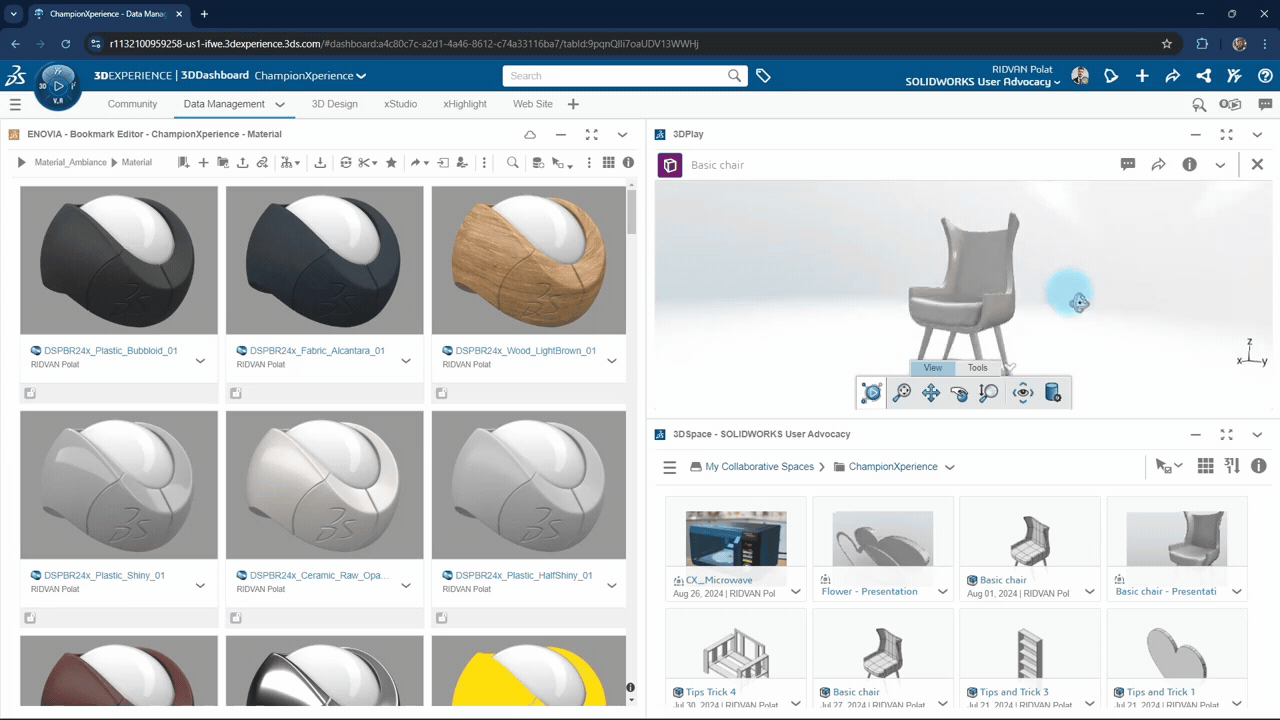Open the selection mode dropdown in 3DSpace
Screen dimensions: 1280x720
(1169, 466)
